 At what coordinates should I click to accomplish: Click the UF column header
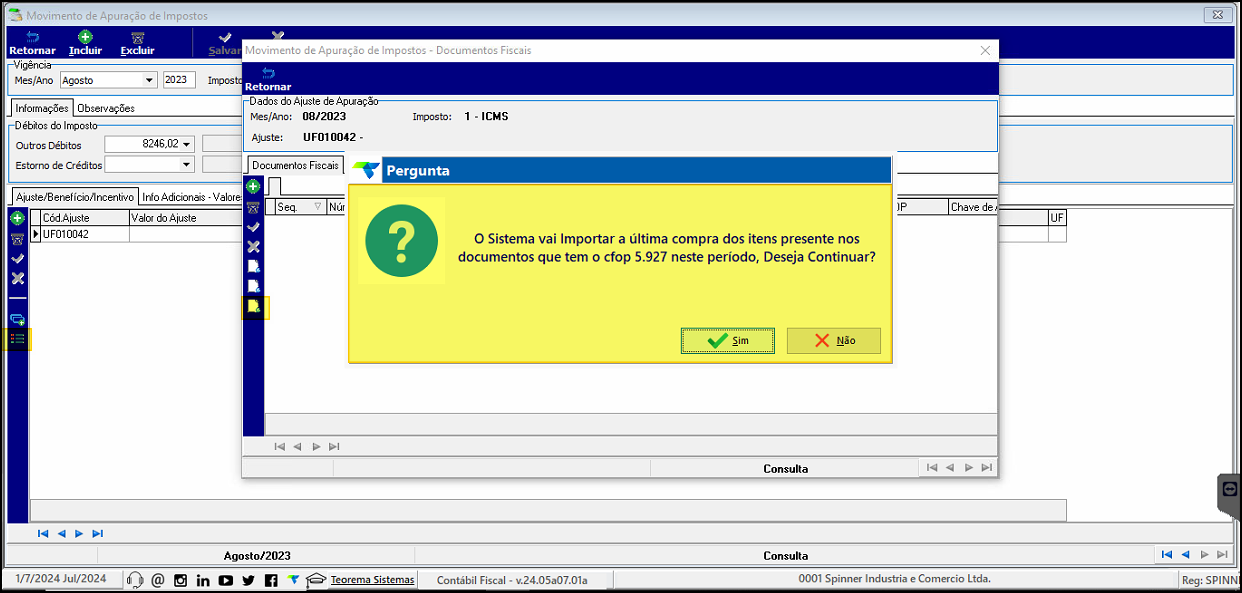(1056, 218)
